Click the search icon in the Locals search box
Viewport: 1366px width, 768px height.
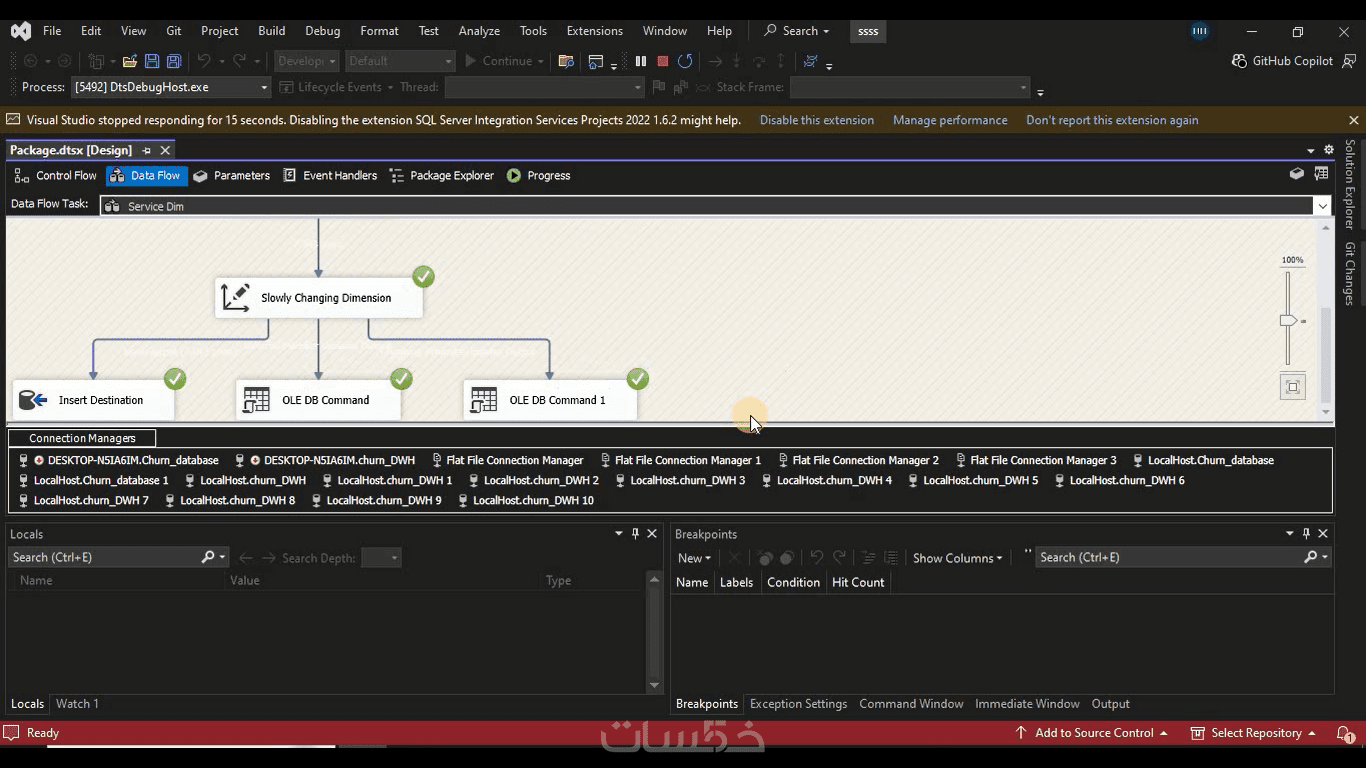point(208,557)
